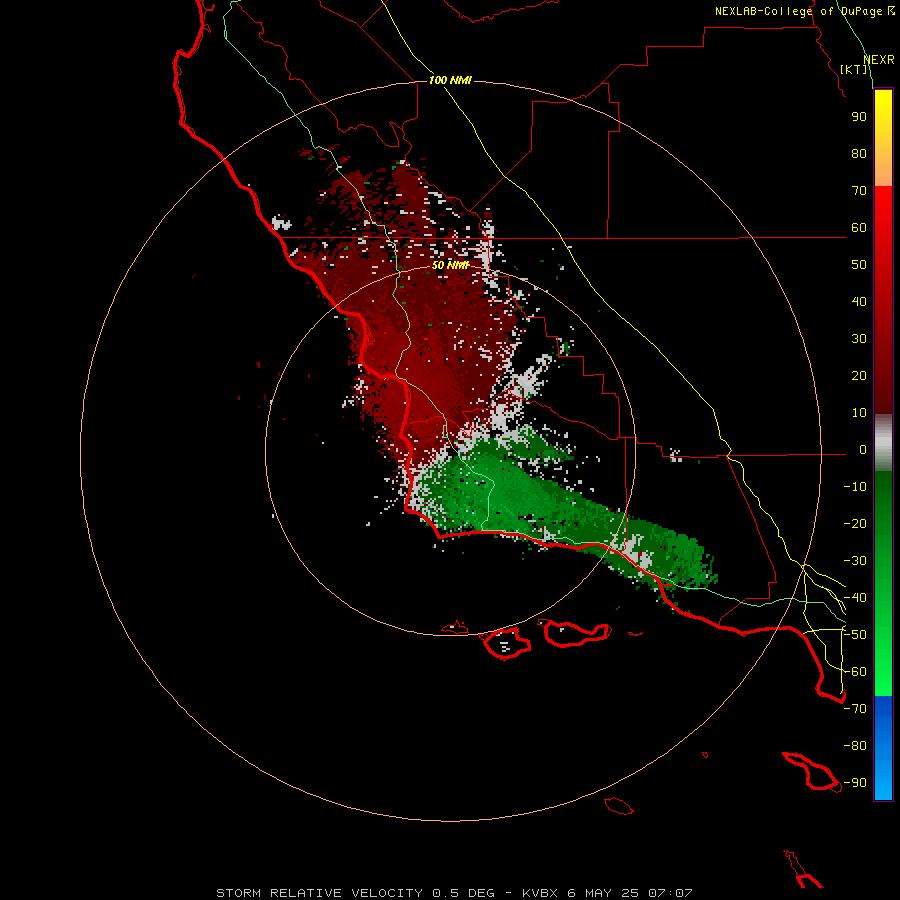900x900 pixels.
Task: Click the 0 value on the velocity scale
Action: 863,449
